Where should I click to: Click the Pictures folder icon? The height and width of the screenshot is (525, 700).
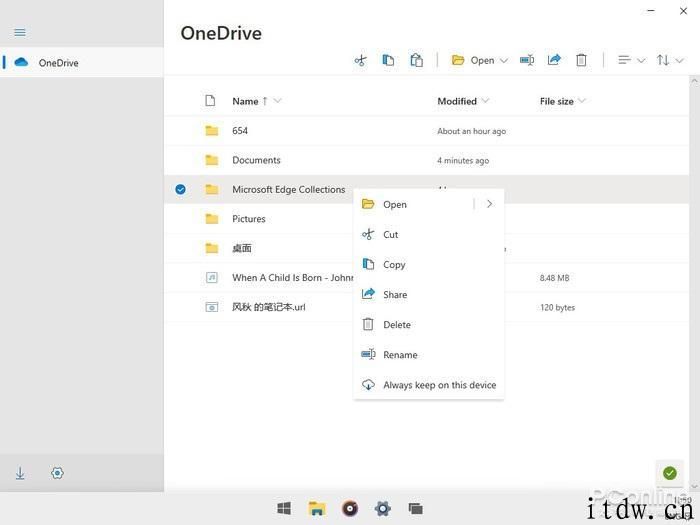(212, 219)
